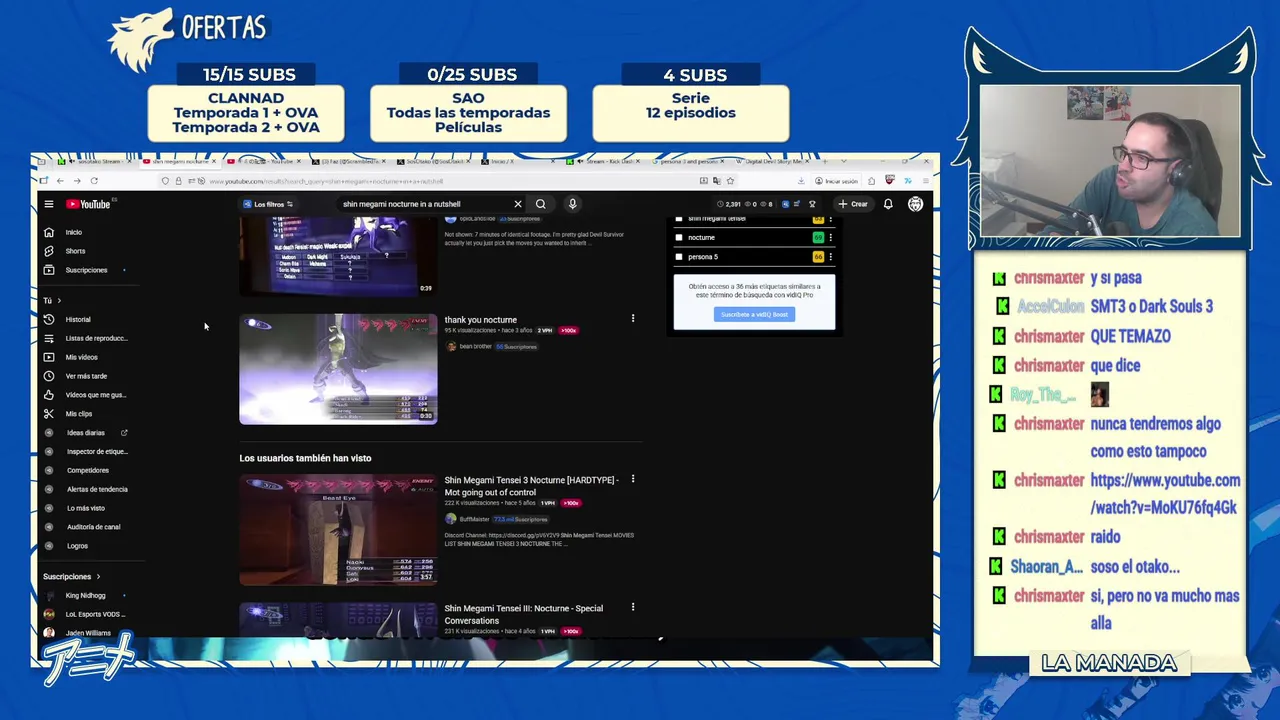This screenshot has height=720, width=1280.
Task: Open more options for thank you nocturne
Action: click(x=632, y=319)
